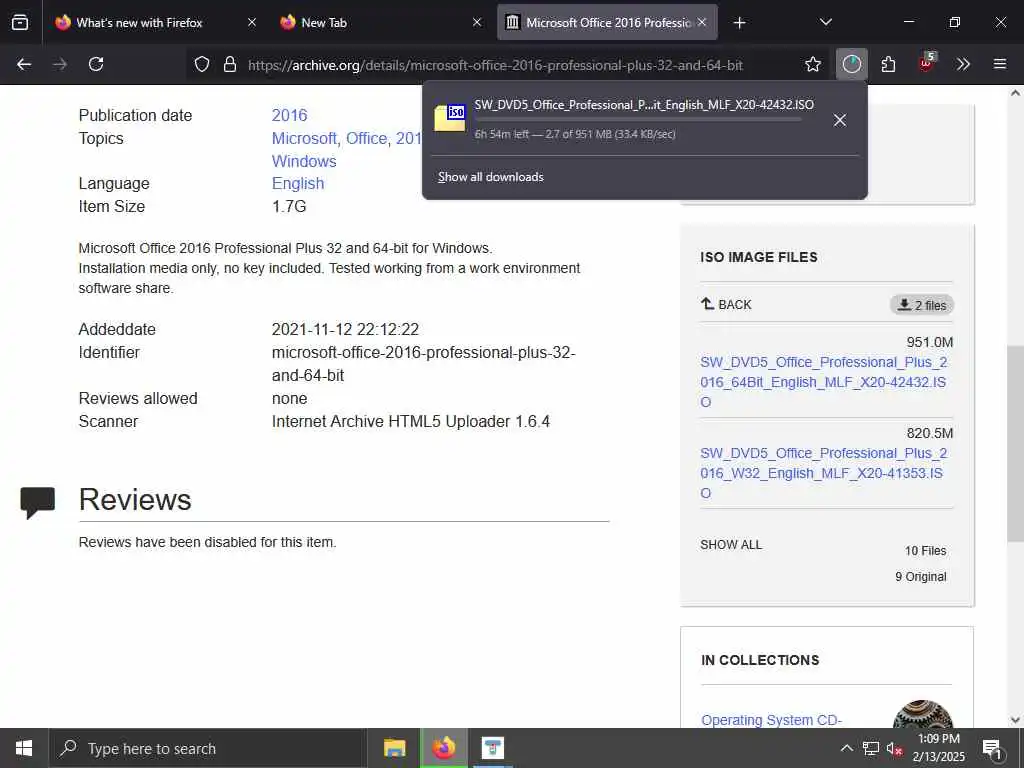
Task: Open the Microsoft topic link
Action: tap(304, 138)
